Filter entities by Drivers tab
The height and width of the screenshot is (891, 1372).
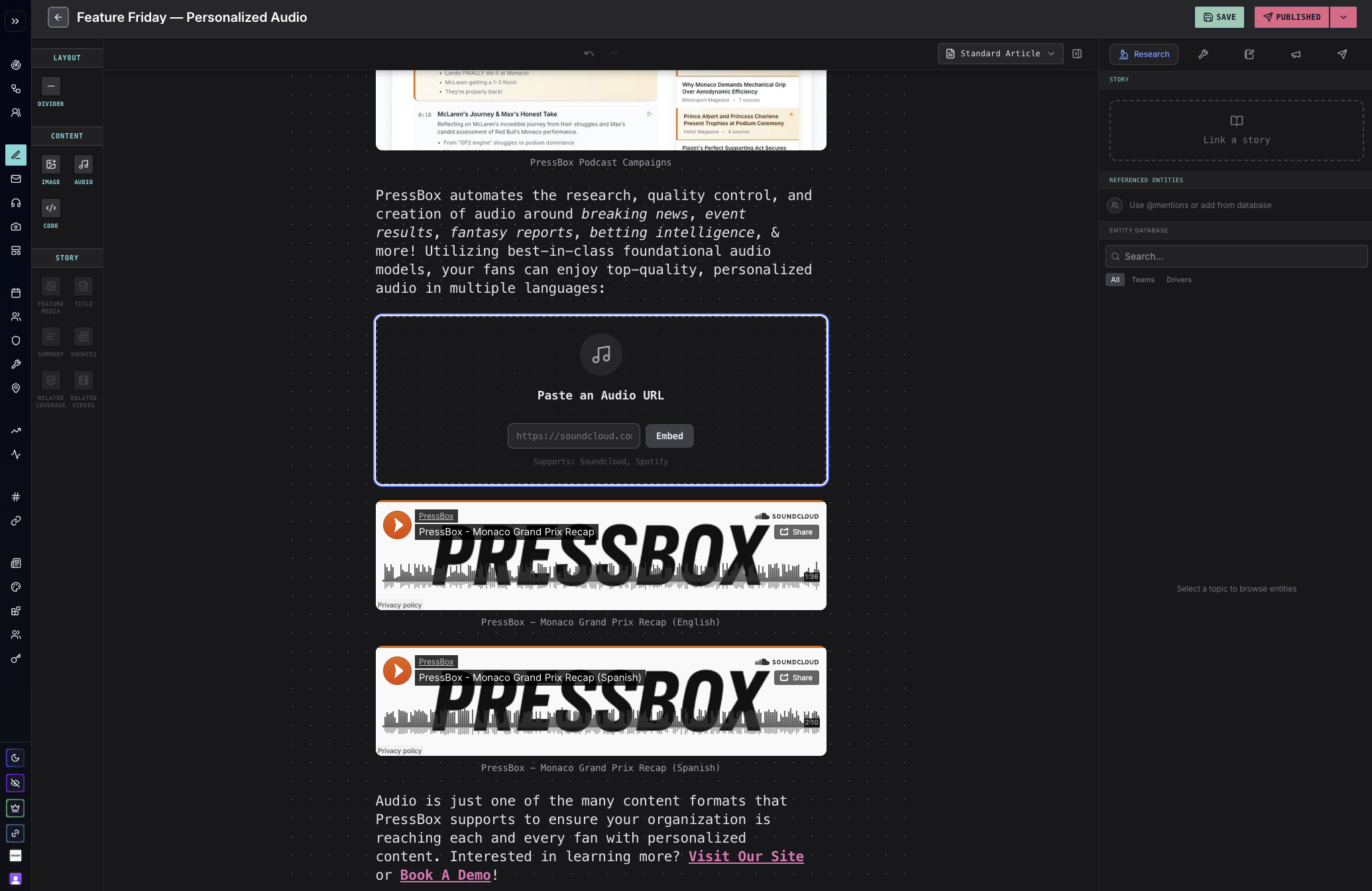tap(1178, 280)
